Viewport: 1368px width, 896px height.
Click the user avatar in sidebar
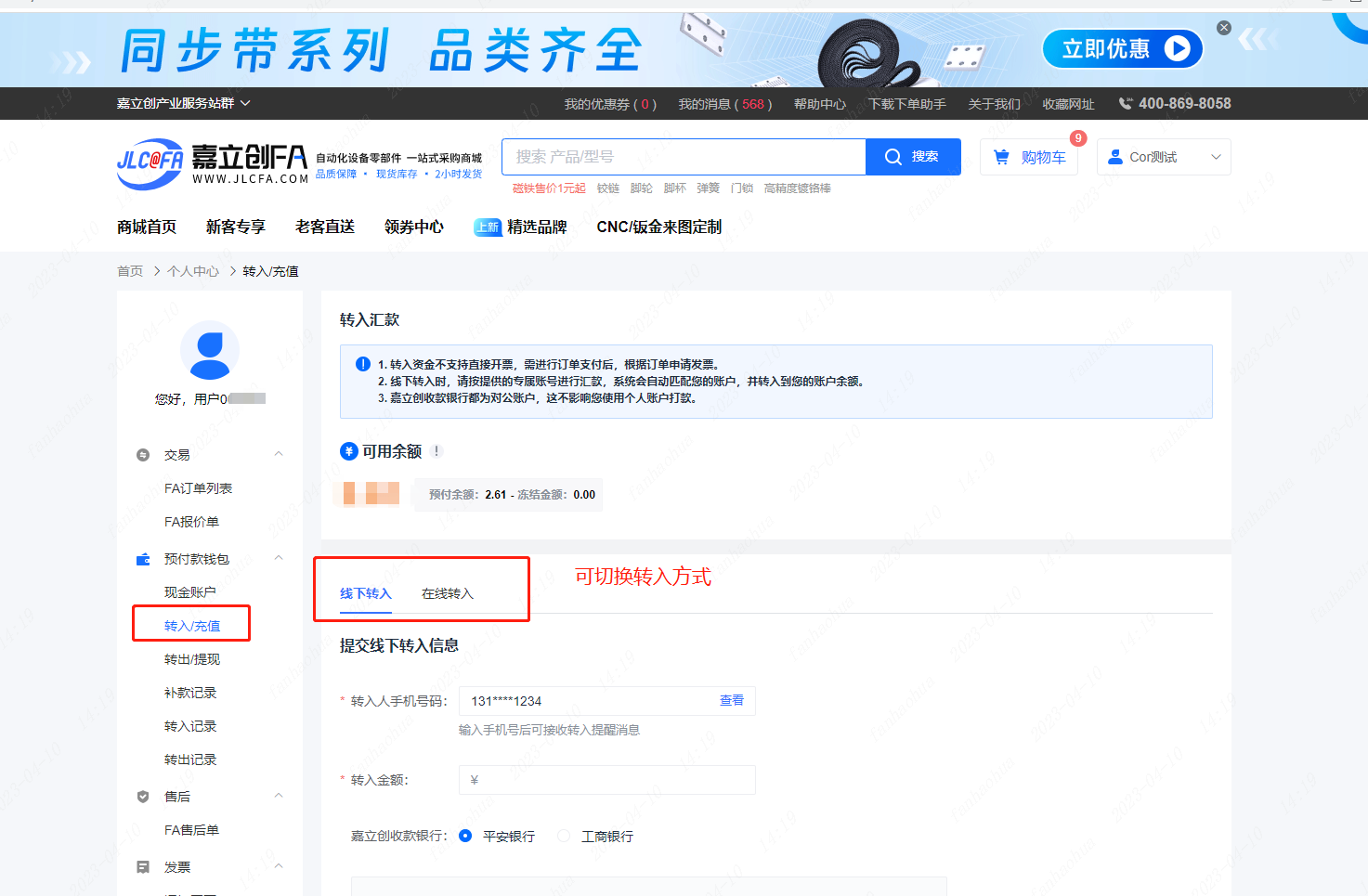210,351
